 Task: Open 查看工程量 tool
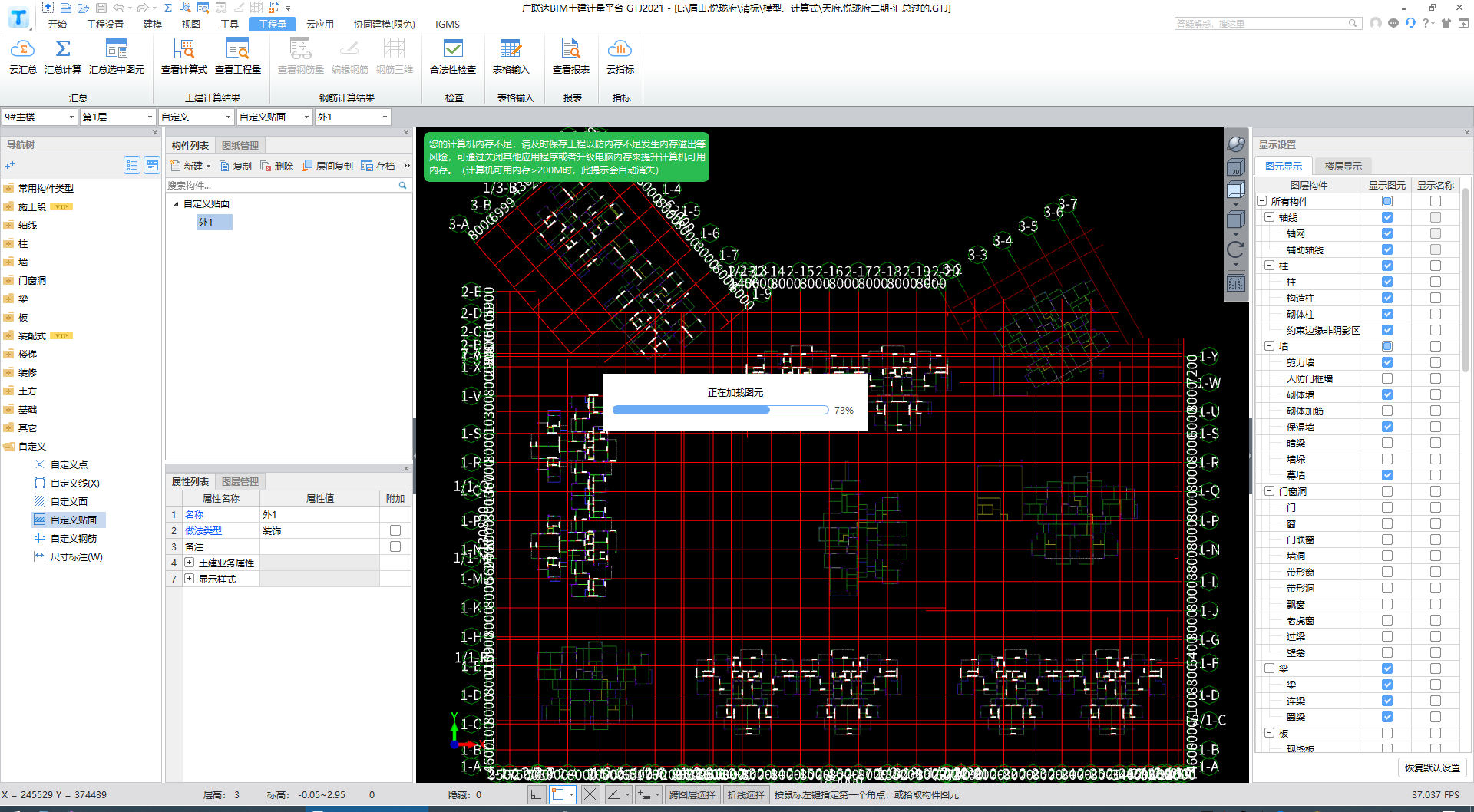pos(238,56)
